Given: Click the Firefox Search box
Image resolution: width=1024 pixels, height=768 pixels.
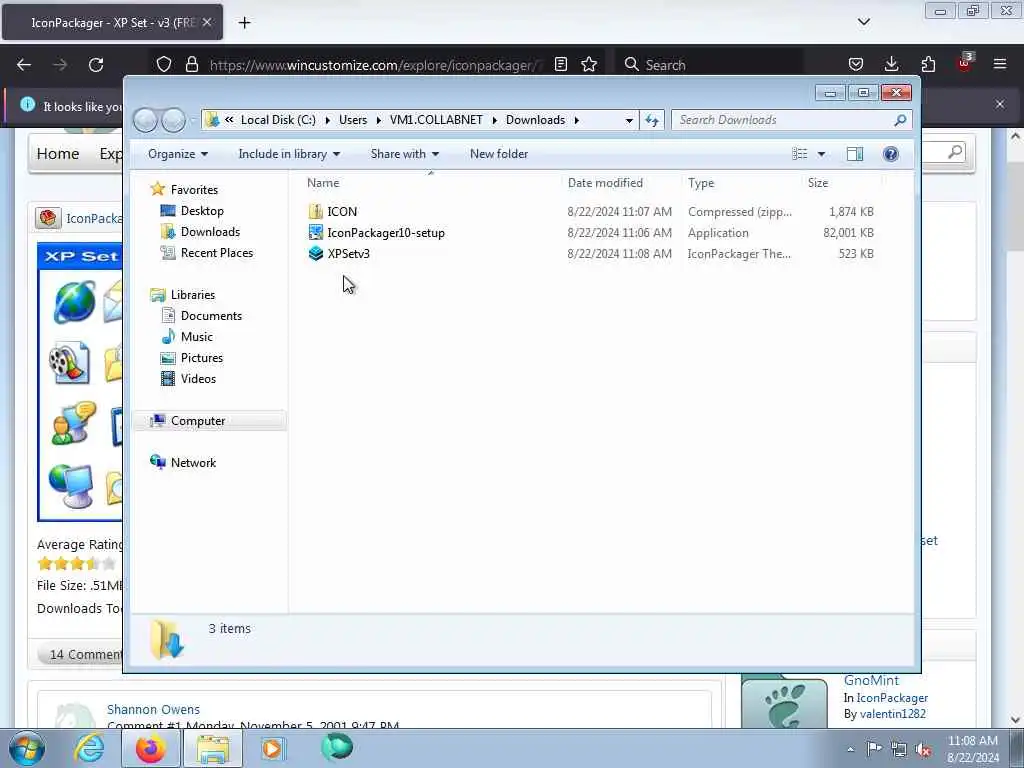Looking at the screenshot, I should [x=709, y=65].
